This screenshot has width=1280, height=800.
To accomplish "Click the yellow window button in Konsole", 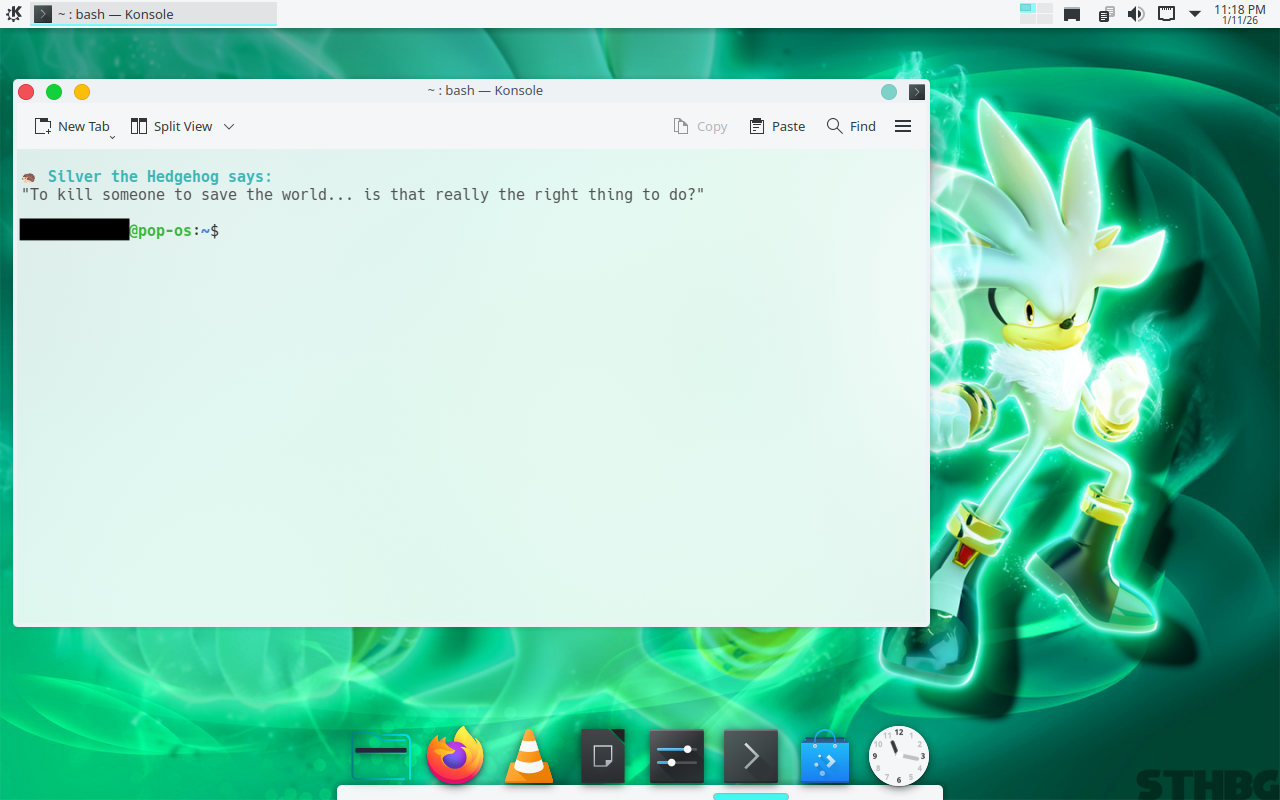I will coord(82,92).
